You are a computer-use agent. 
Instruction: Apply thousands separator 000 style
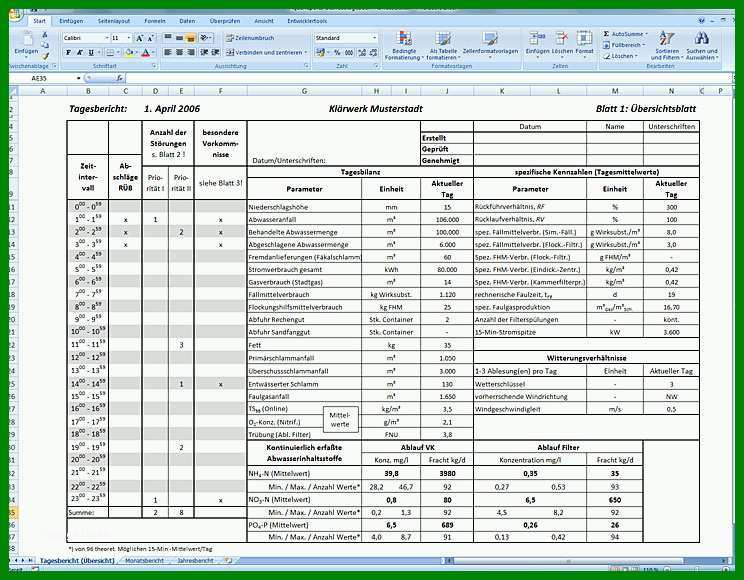[x=349, y=52]
